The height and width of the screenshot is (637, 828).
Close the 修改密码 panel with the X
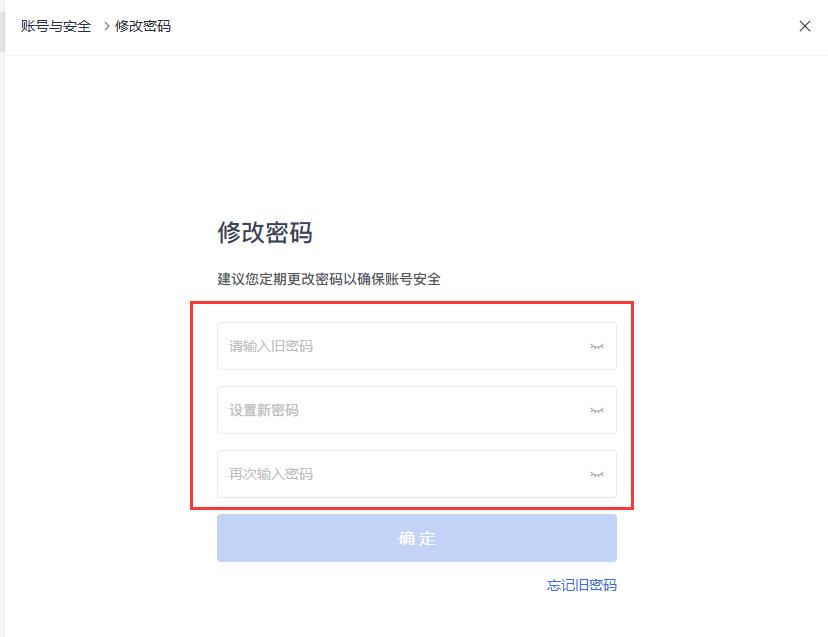tap(805, 27)
